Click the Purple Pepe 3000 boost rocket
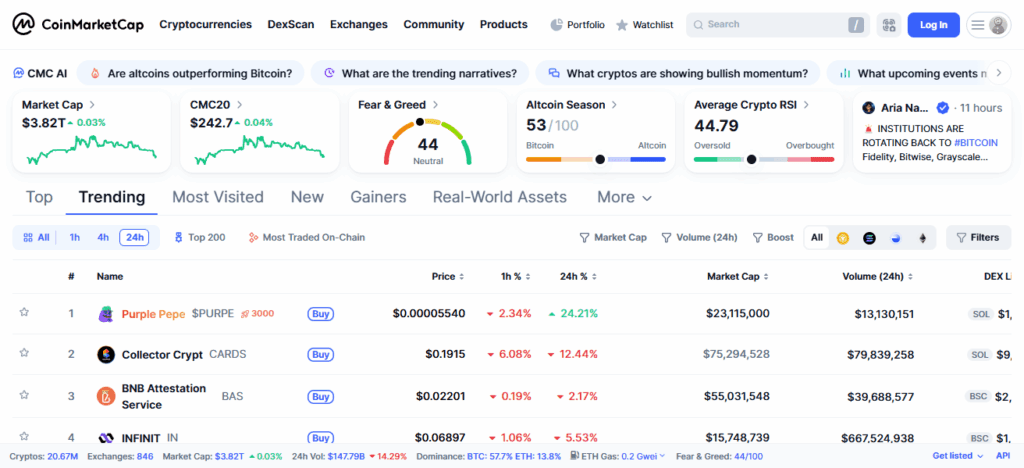 click(x=257, y=314)
